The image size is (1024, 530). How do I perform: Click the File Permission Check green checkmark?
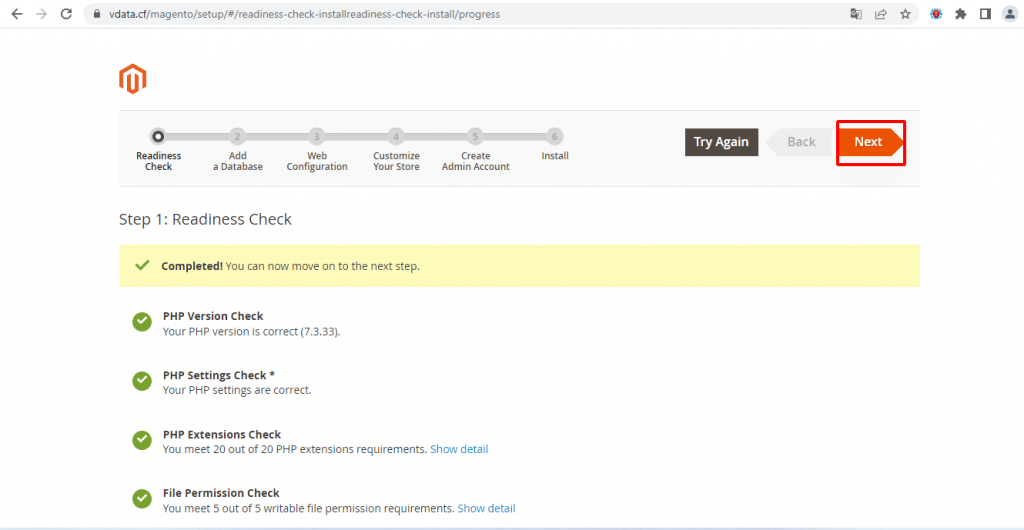[x=142, y=499]
